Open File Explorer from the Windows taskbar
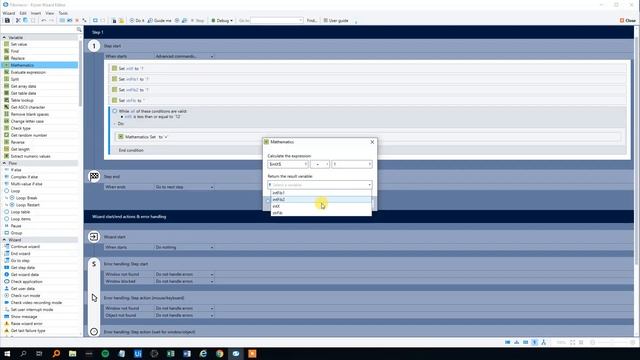Screen dimensions: 640x360 [x=72, y=353]
